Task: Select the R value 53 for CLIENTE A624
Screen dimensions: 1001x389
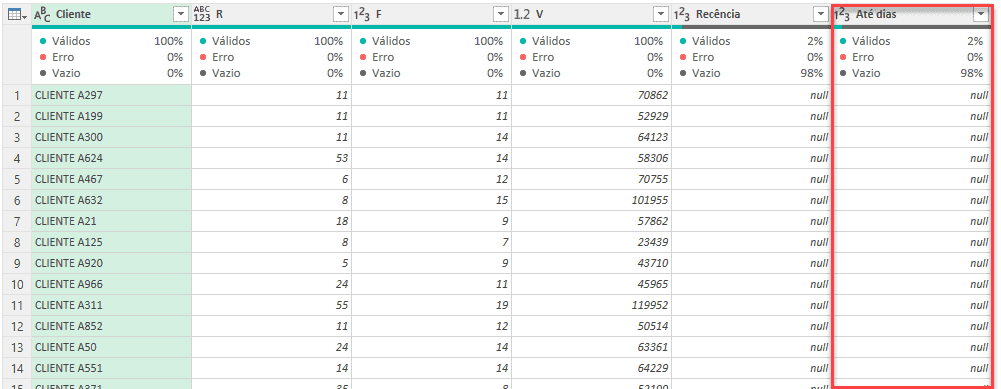Action: coord(271,158)
